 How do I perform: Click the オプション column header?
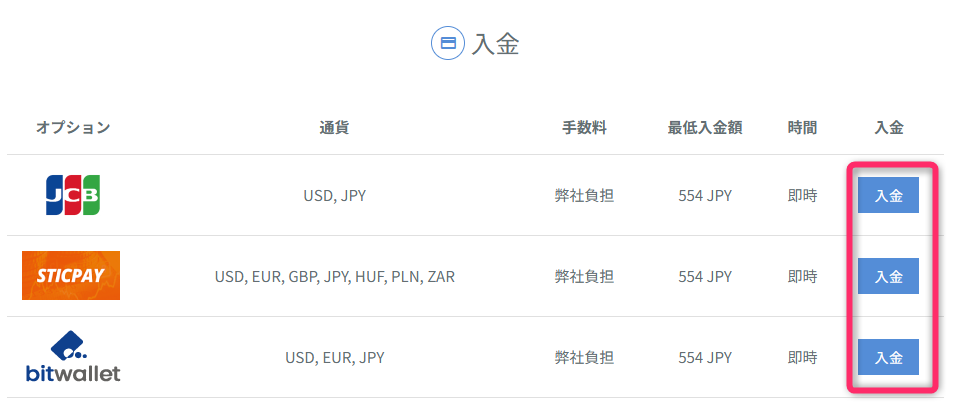pyautogui.click(x=73, y=127)
